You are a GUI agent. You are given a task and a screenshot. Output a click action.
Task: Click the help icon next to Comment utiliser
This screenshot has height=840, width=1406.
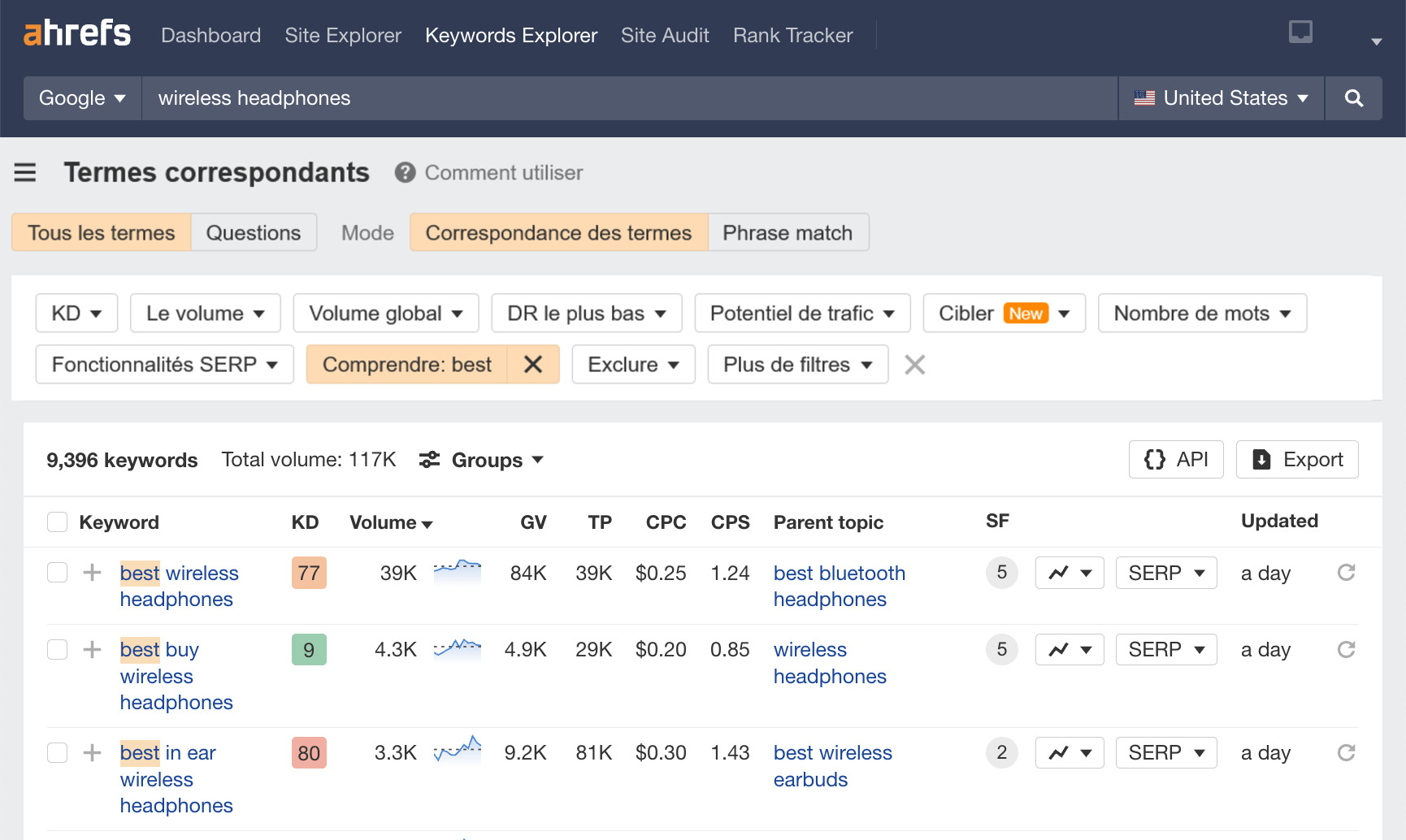pyautogui.click(x=404, y=172)
